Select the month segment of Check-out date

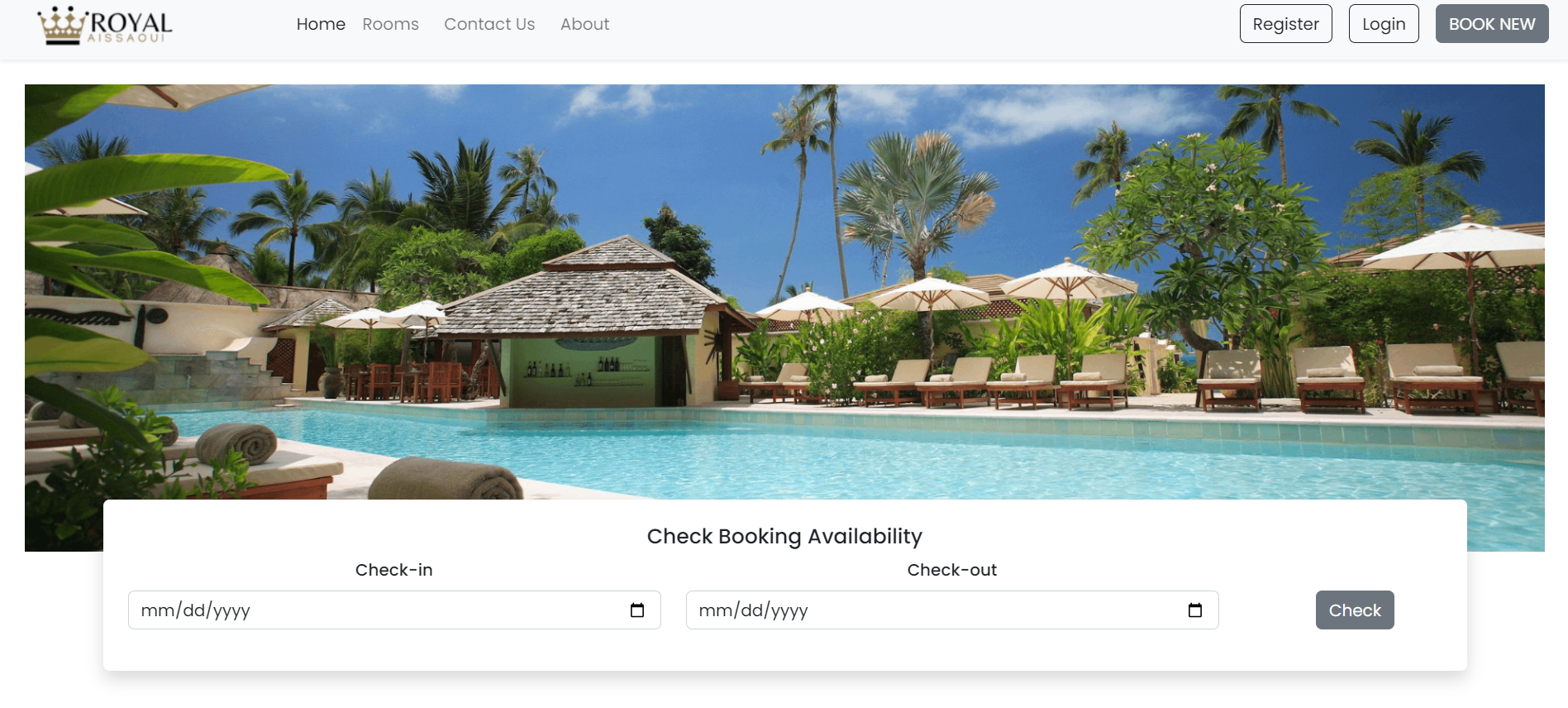[x=715, y=611]
